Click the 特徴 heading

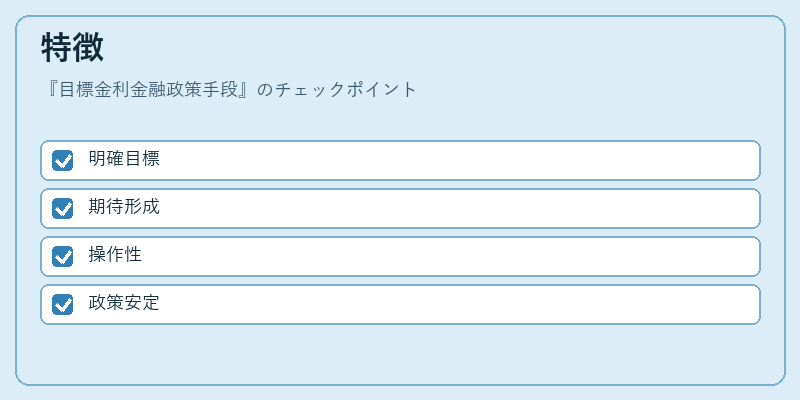coord(72,47)
